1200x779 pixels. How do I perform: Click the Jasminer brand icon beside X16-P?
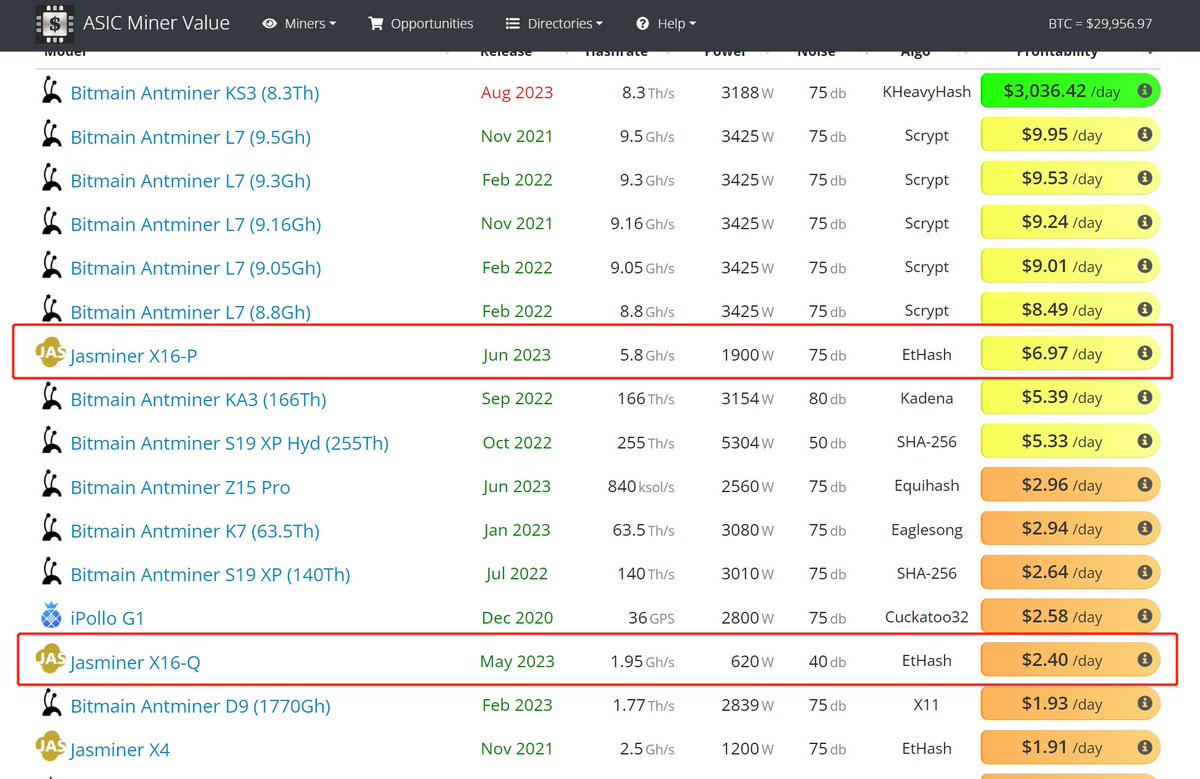coord(52,354)
